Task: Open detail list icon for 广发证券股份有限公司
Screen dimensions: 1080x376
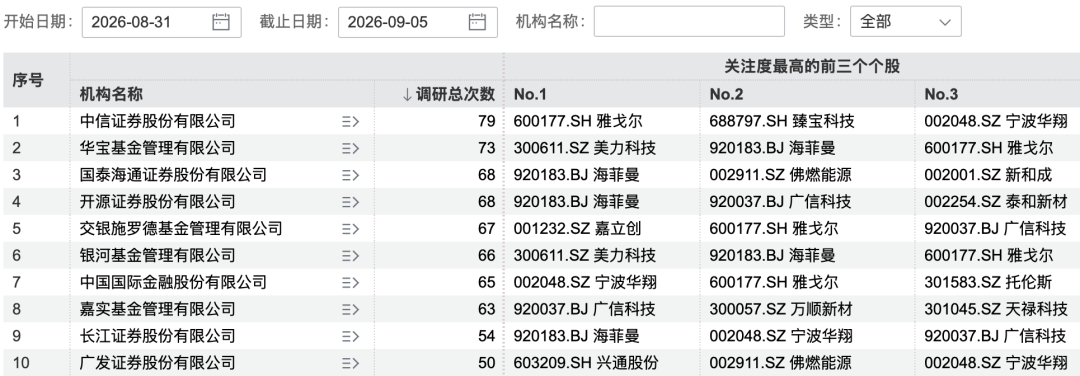Action: pos(350,364)
